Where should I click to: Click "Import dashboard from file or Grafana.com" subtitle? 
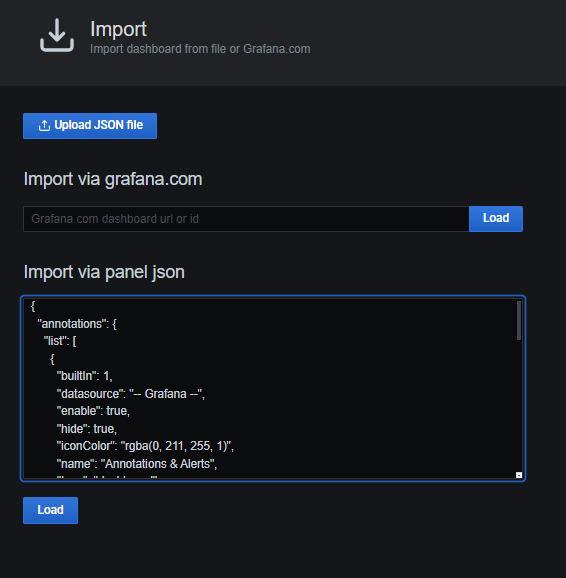[x=200, y=49]
